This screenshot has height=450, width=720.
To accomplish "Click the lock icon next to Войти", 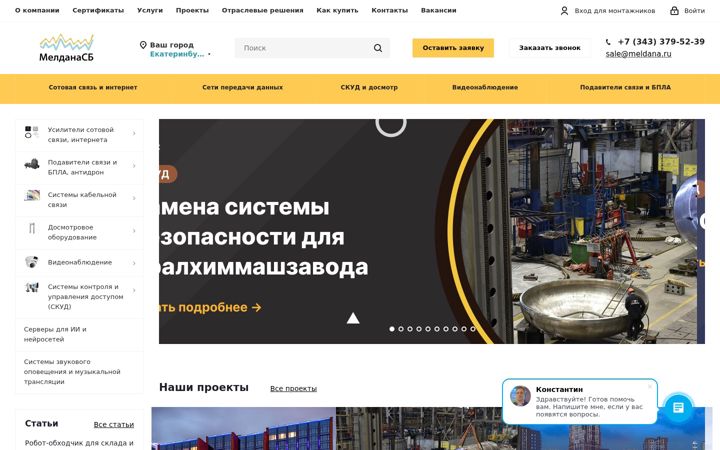I will [674, 10].
